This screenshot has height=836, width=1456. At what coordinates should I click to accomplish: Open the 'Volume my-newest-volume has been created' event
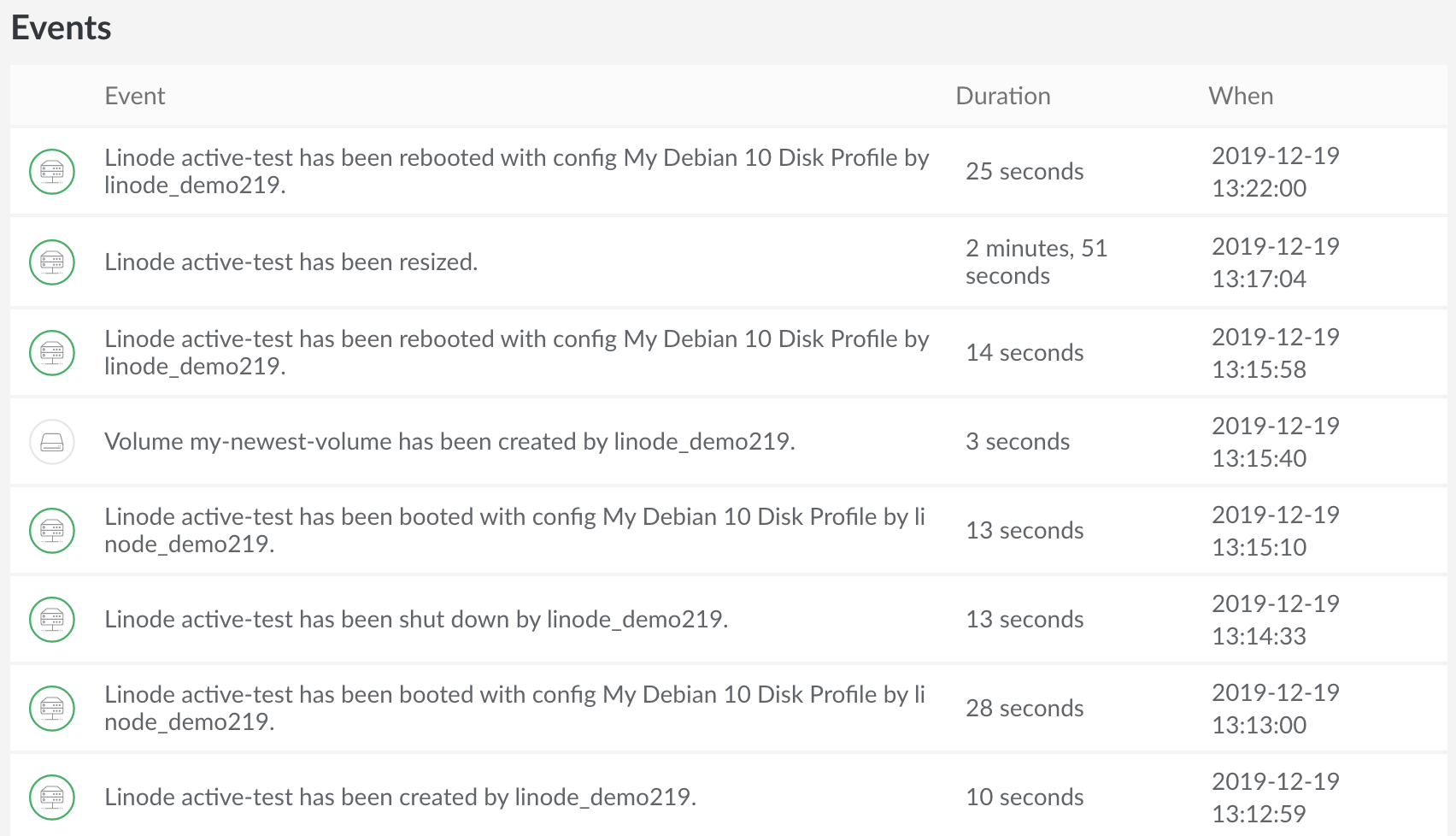[449, 442]
